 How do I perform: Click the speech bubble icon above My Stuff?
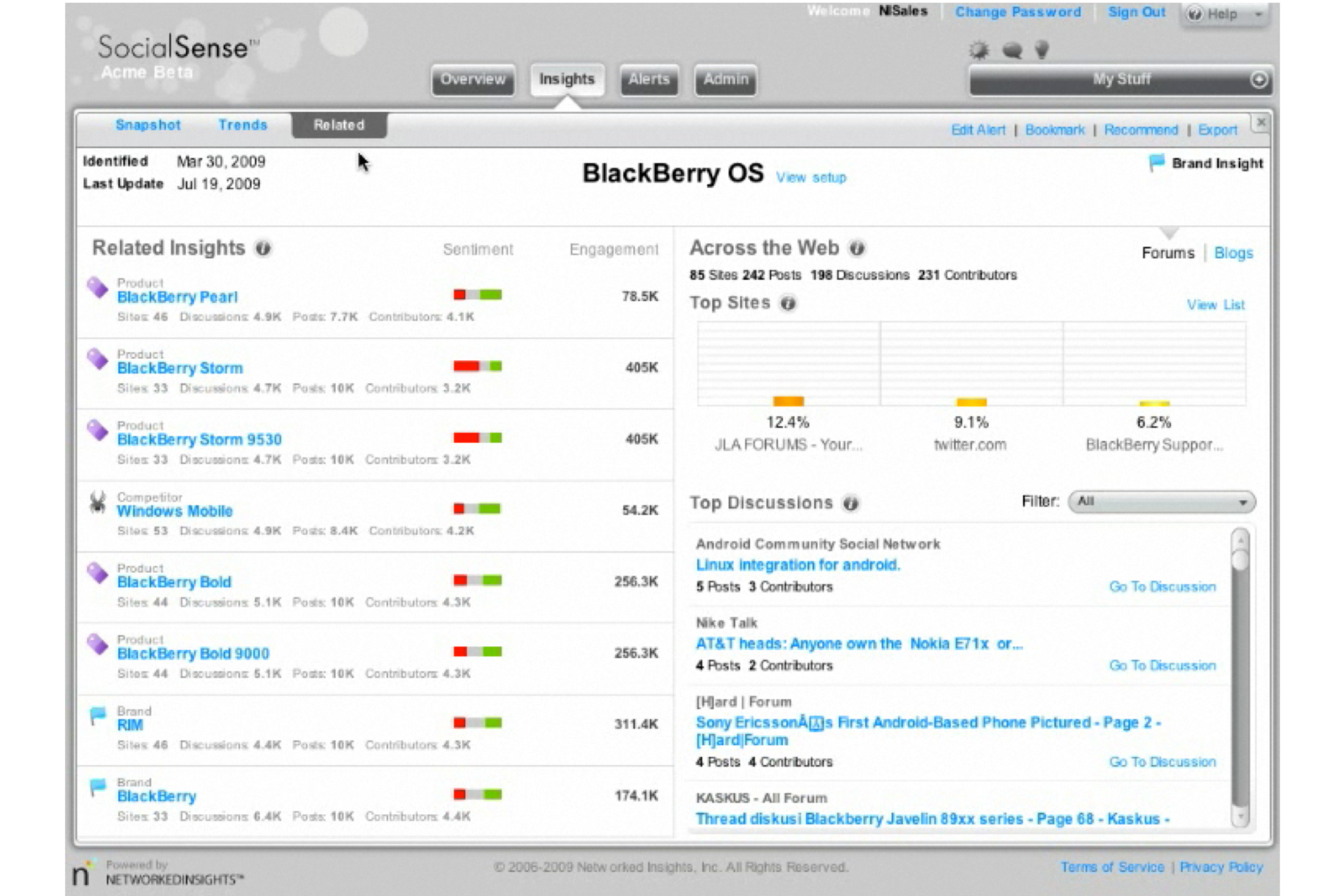tap(1012, 50)
